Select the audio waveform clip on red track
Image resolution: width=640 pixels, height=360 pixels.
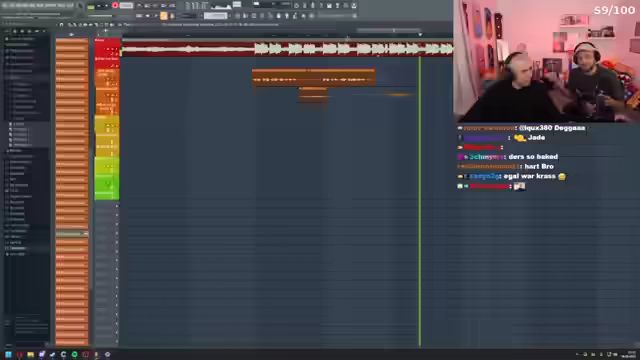[287, 49]
